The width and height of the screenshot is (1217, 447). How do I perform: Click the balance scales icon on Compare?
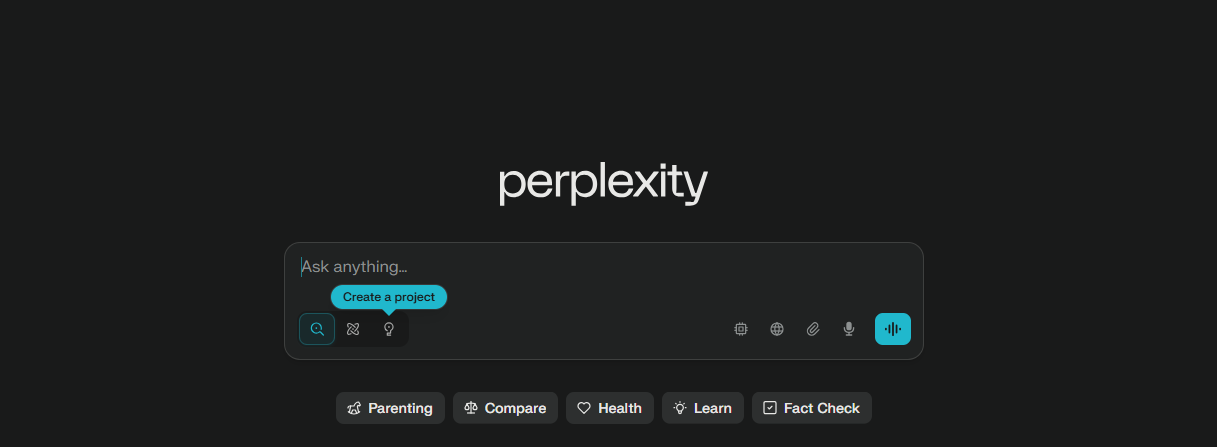(471, 408)
